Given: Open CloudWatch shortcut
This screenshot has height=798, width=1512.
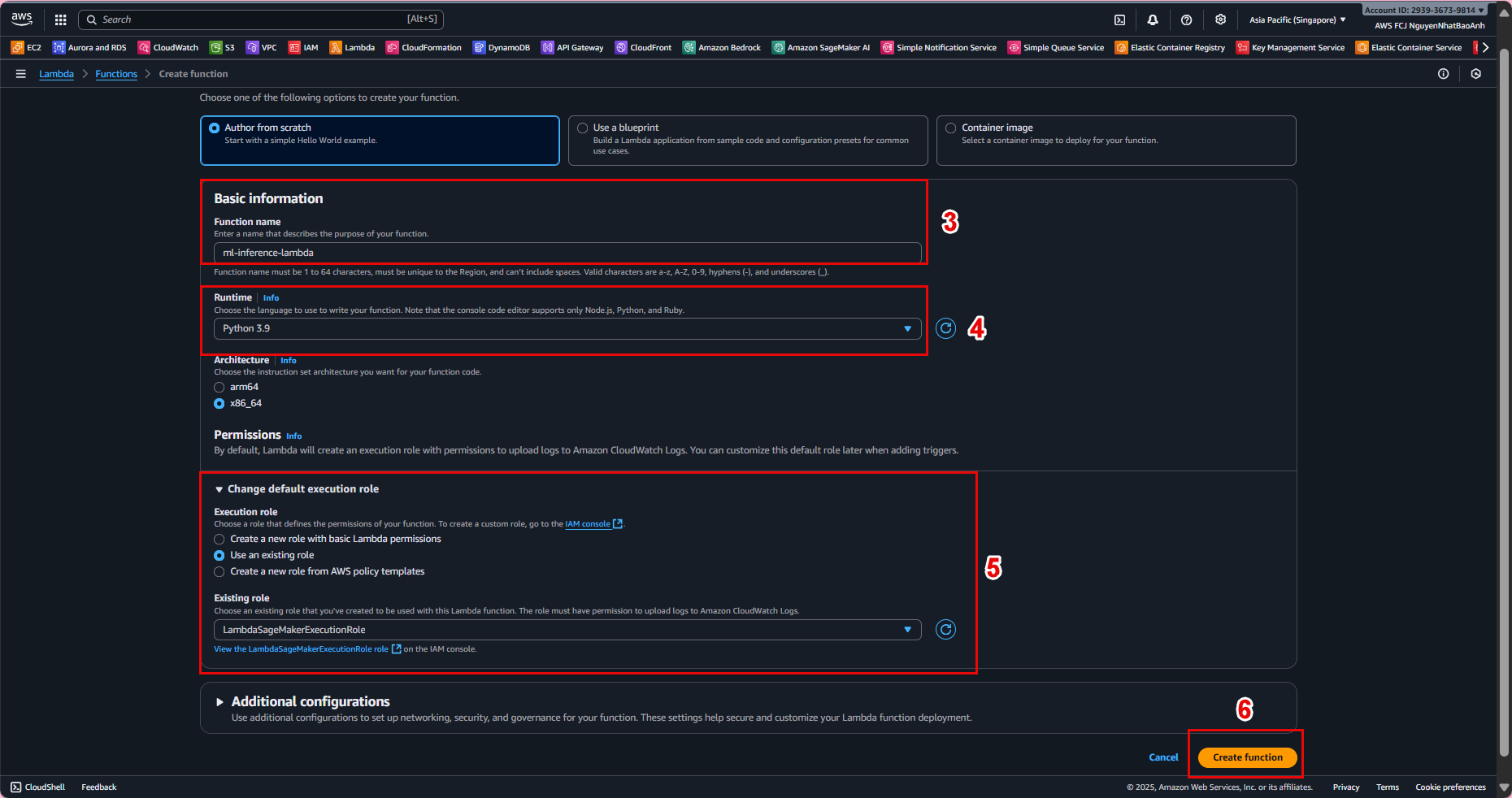Looking at the screenshot, I should click(168, 48).
